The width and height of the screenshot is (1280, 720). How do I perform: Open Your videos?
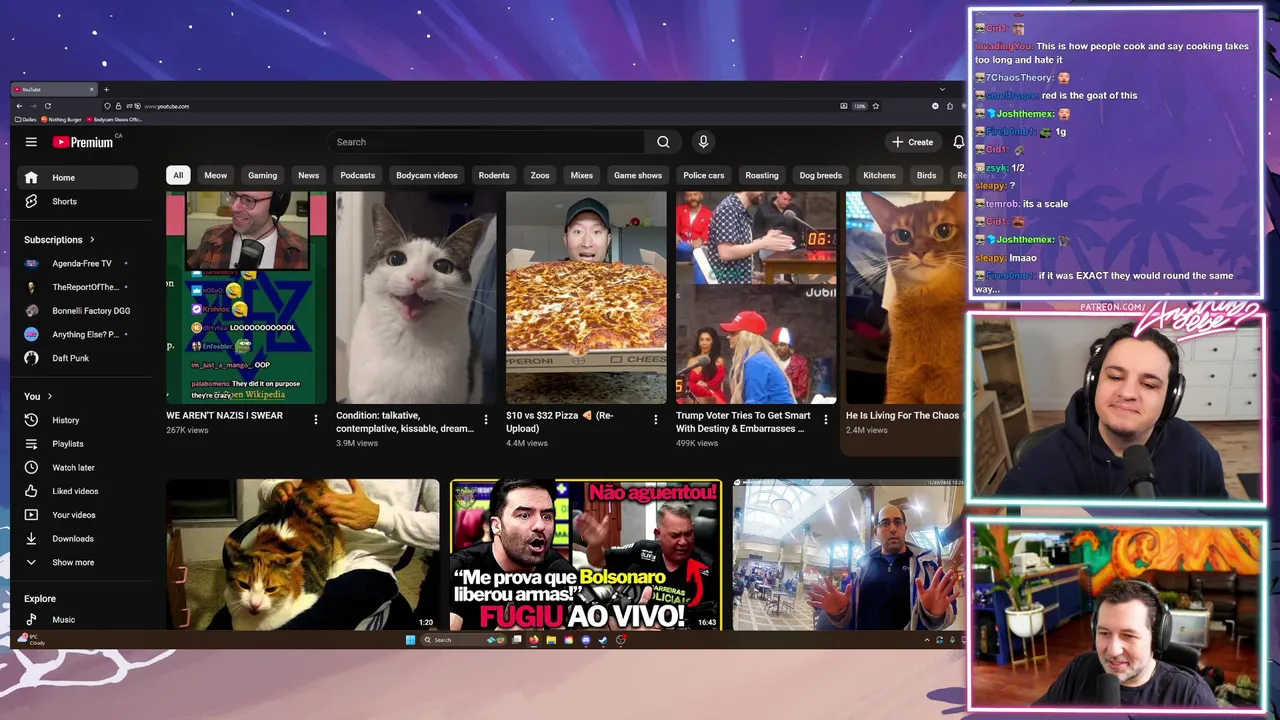pyautogui.click(x=77, y=515)
